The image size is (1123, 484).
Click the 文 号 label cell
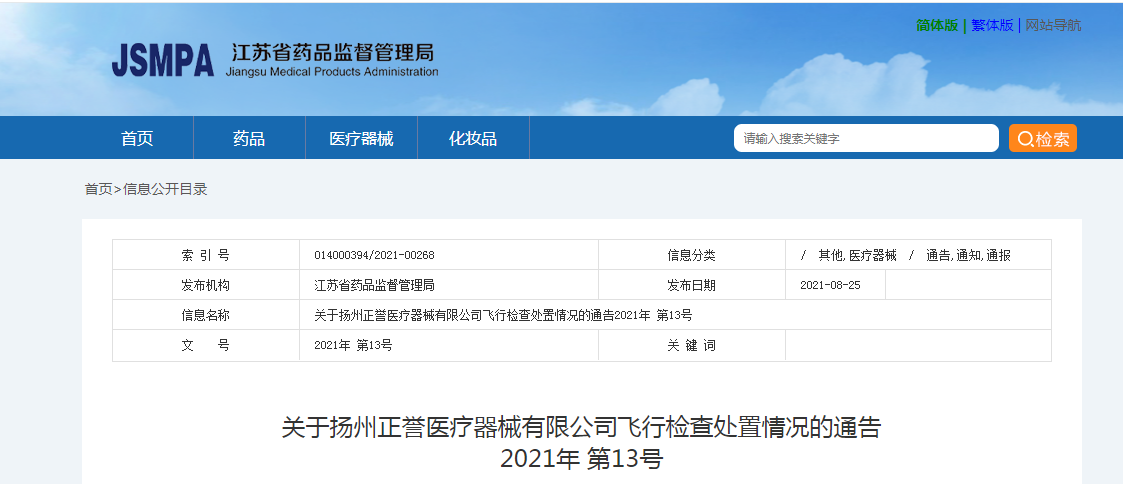[x=206, y=345]
